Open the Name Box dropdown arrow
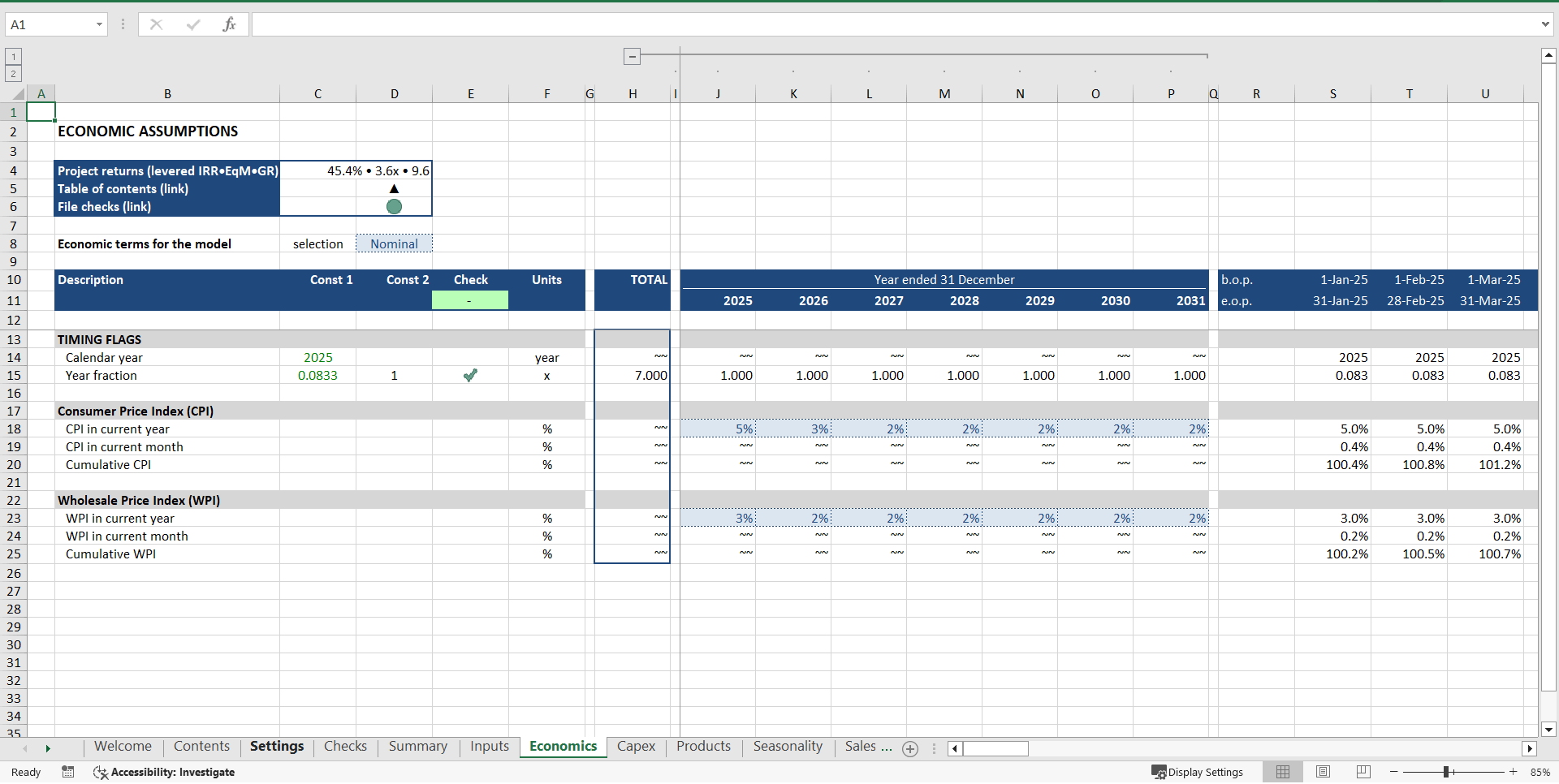Viewport: 1559px width, 784px height. (99, 24)
